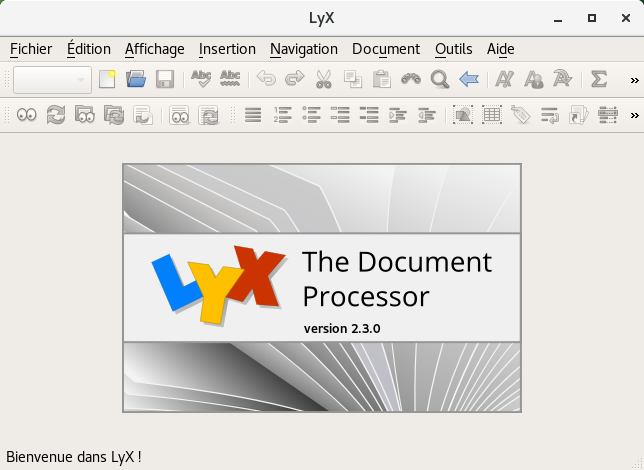The width and height of the screenshot is (644, 470).
Task: Click the LyX splash banner image
Action: (322, 288)
